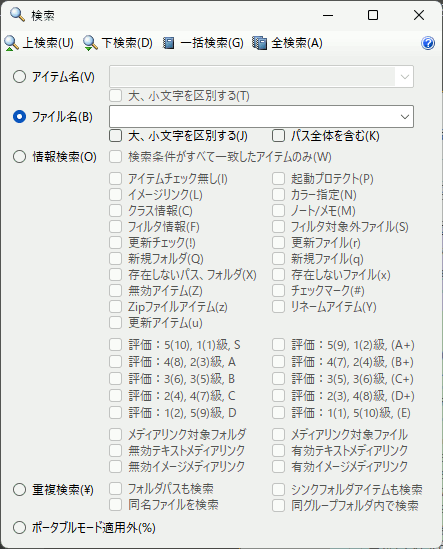Check 検索条件がすべて一致したアイテムのみ(W)
This screenshot has width=443, height=549.
point(116,157)
